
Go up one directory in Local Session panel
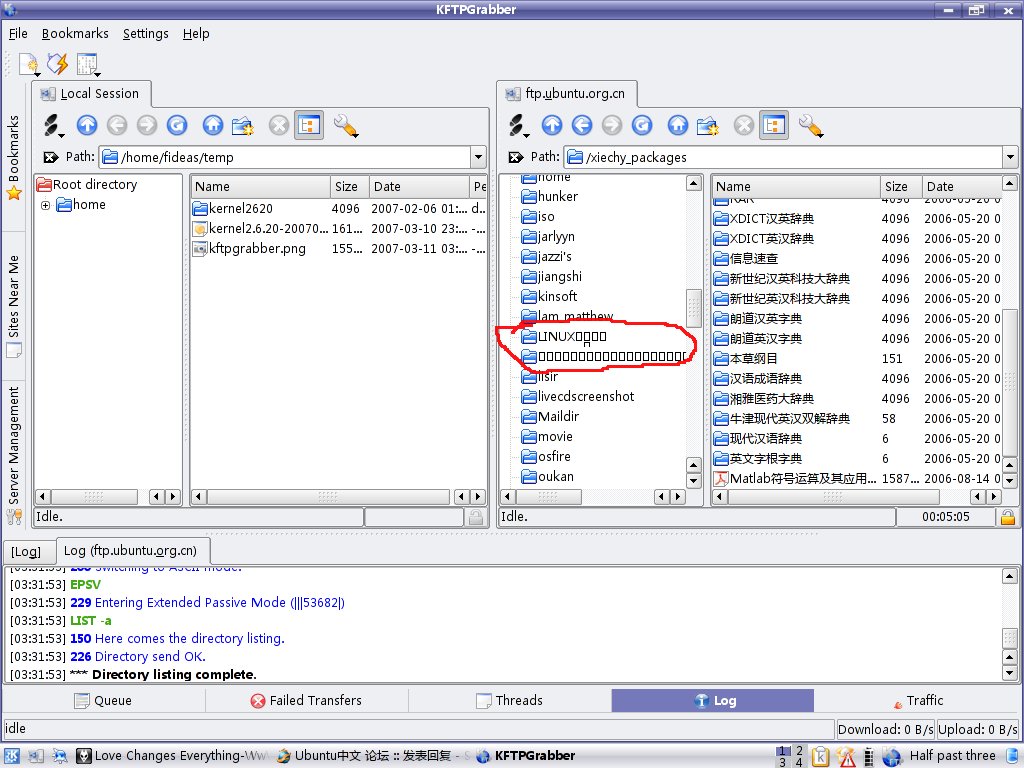click(87, 125)
